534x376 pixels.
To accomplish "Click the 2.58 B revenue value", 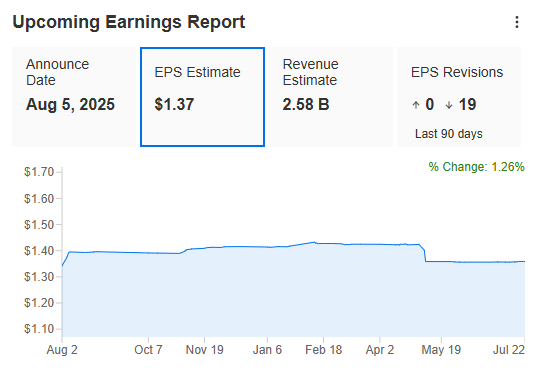I will click(306, 104).
